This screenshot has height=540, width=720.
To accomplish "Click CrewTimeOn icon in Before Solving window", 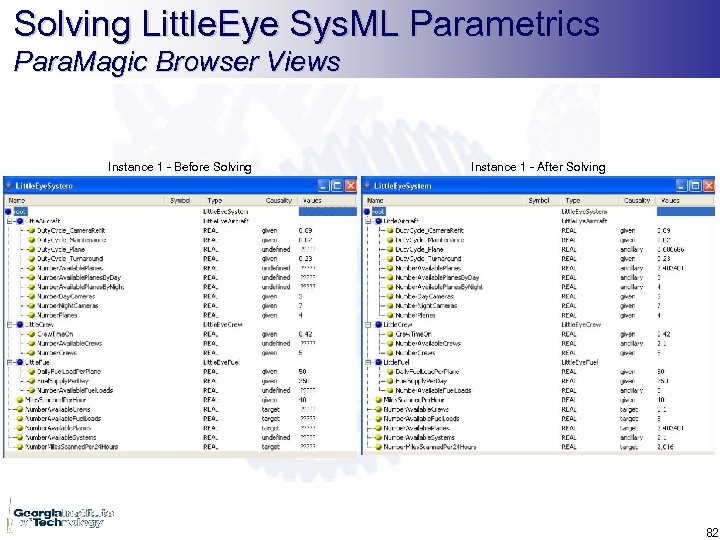I will (x=32, y=334).
